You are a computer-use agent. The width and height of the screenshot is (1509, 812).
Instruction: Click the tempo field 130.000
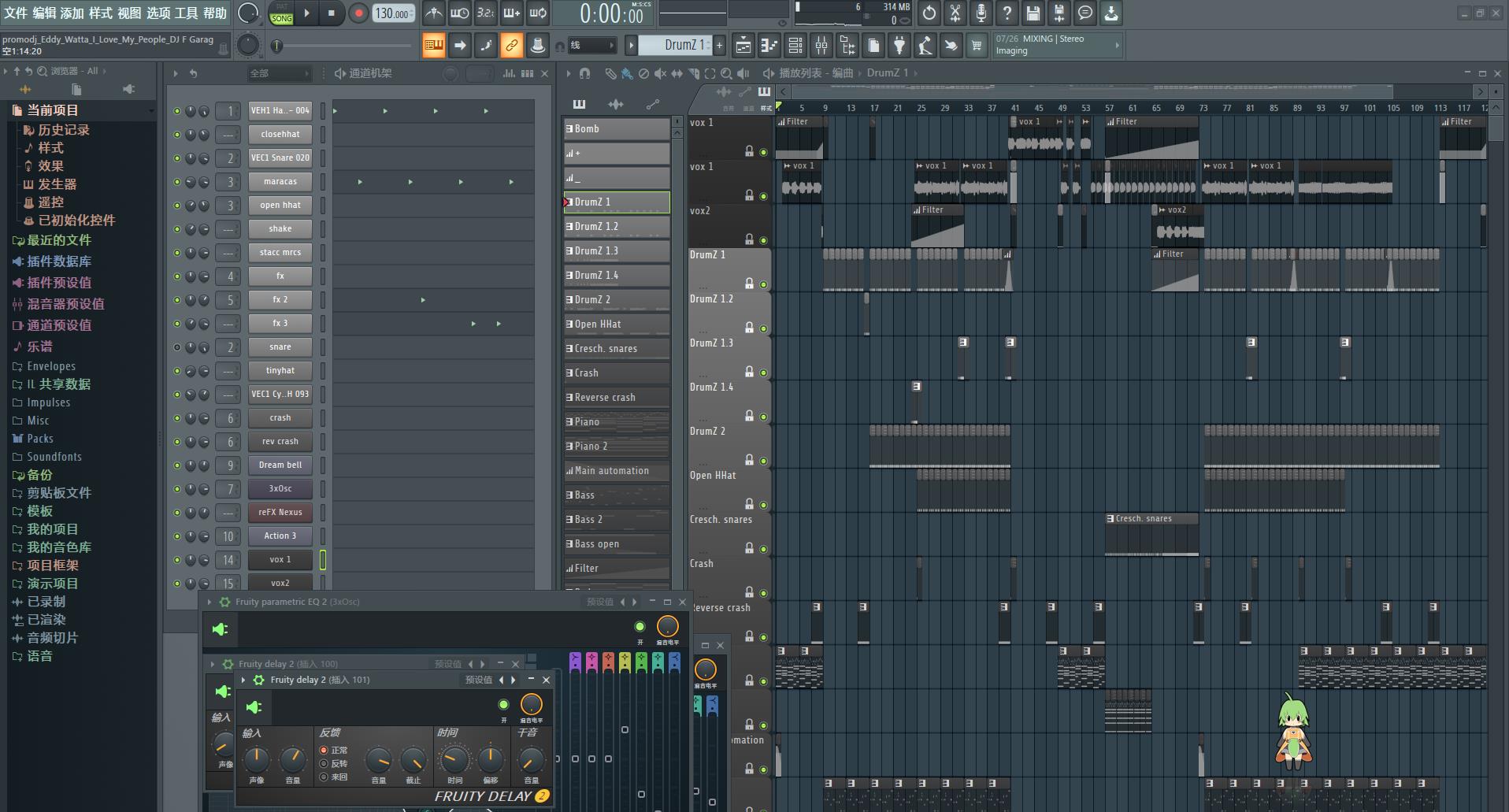[x=393, y=13]
